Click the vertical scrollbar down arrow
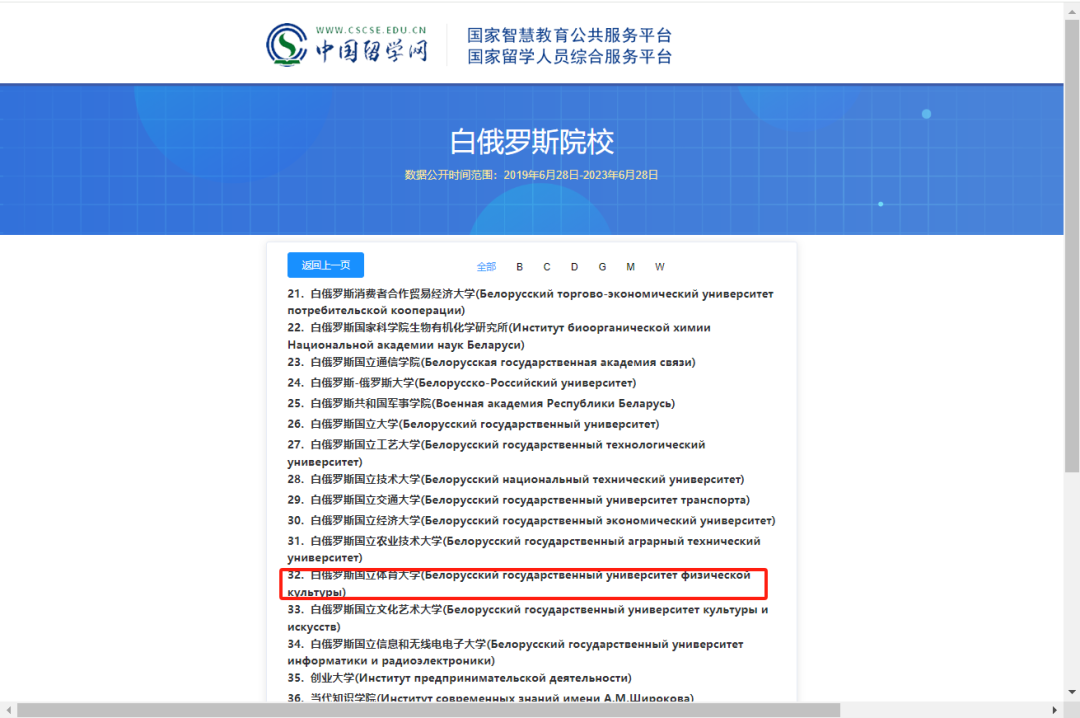The height and width of the screenshot is (718, 1080). pos(1072,692)
